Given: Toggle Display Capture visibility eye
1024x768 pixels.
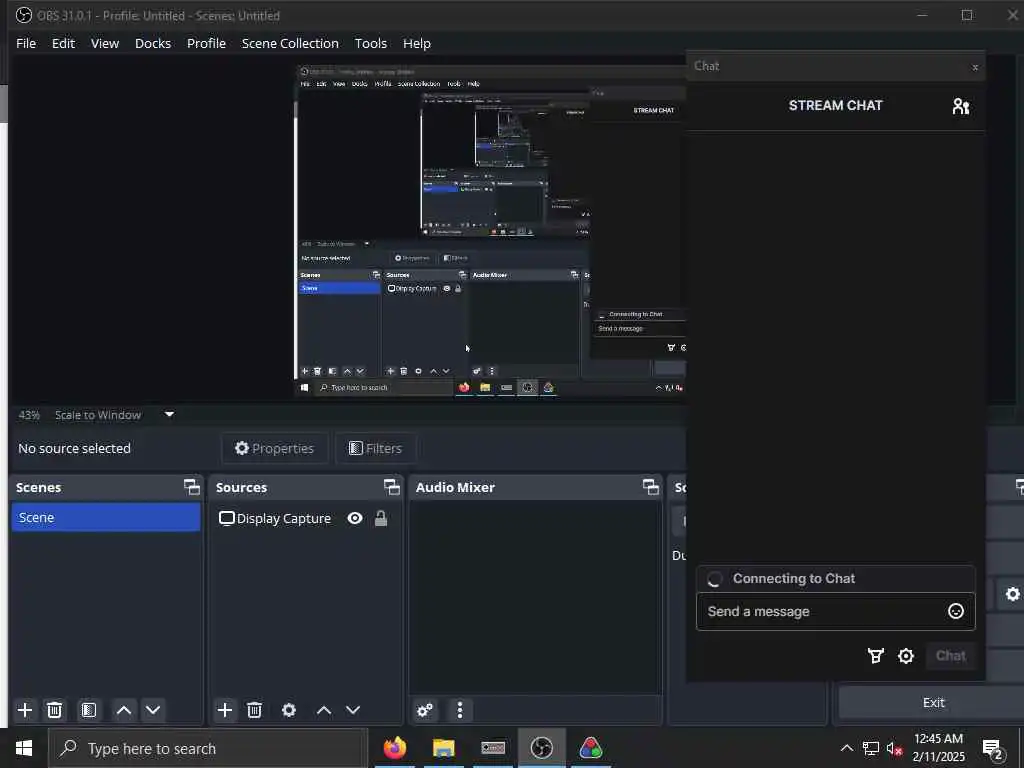Looking at the screenshot, I should tap(355, 519).
